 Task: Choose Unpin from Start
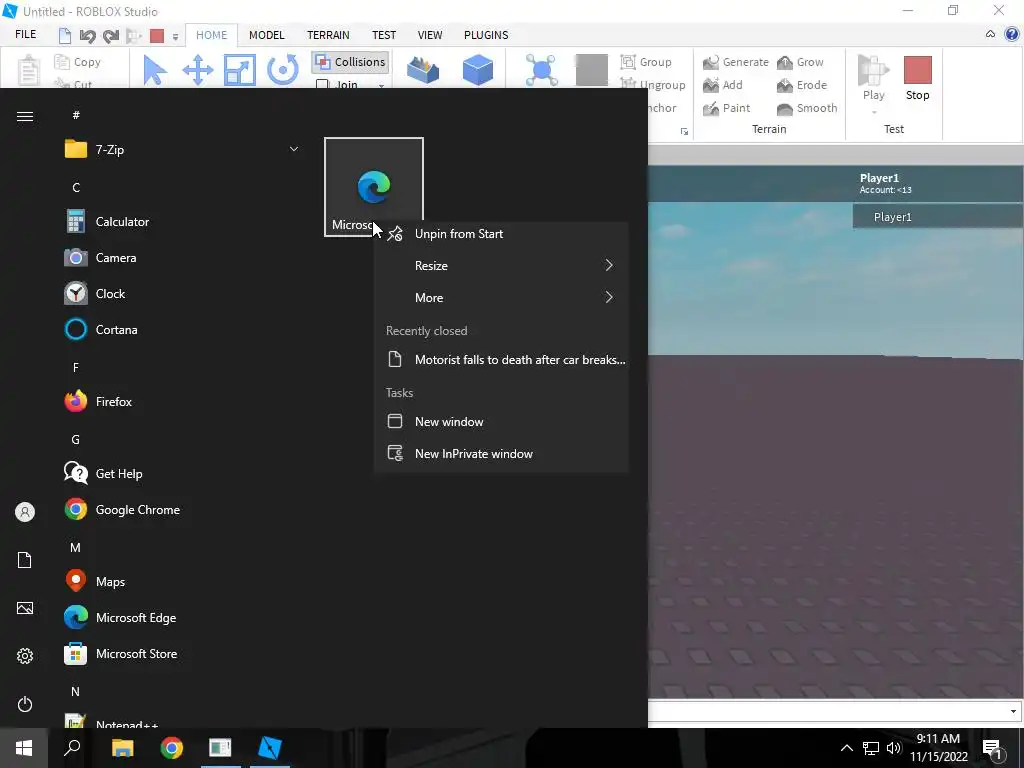[x=501, y=234]
